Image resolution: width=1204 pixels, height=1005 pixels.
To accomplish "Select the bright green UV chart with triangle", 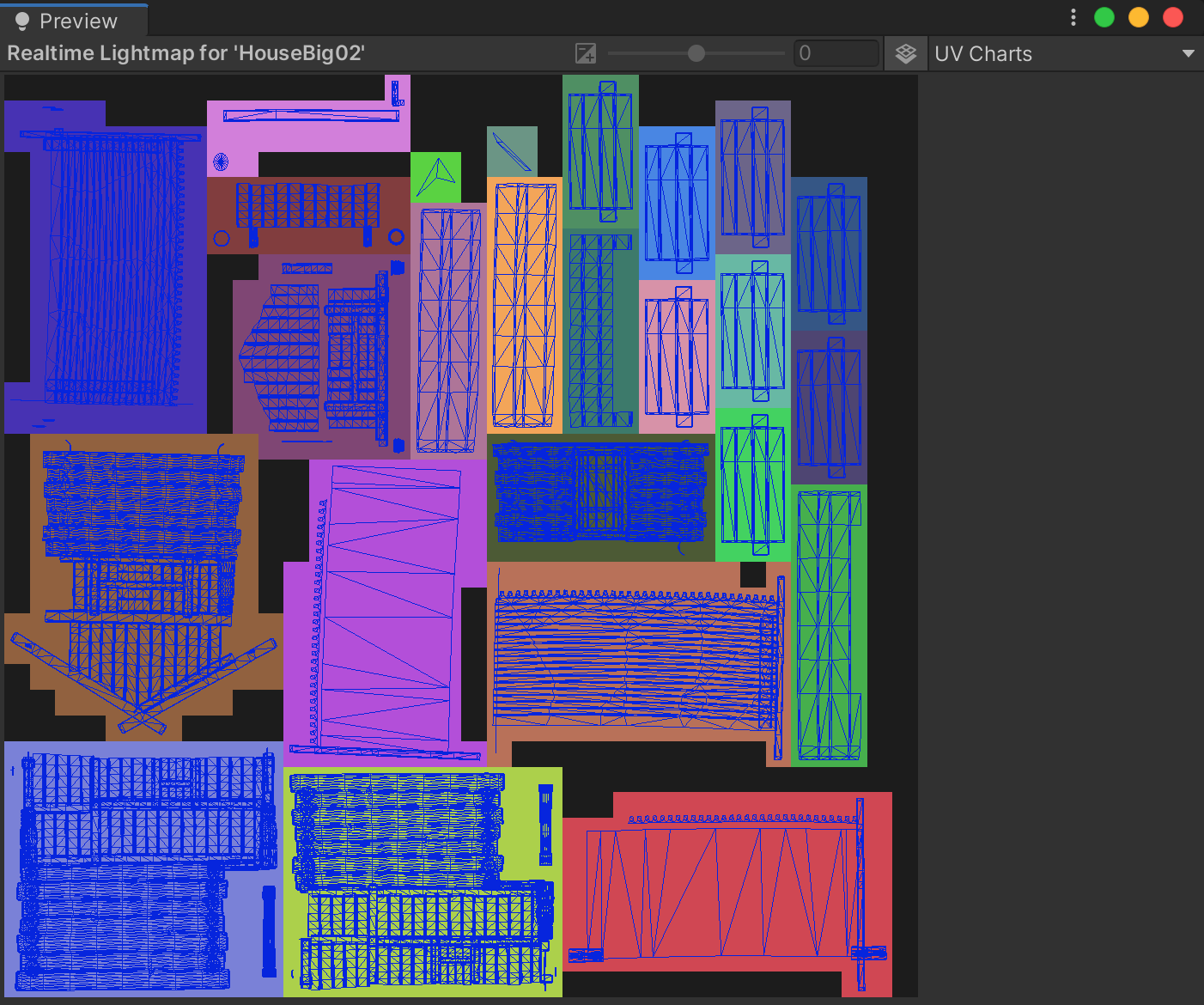I will [x=436, y=177].
